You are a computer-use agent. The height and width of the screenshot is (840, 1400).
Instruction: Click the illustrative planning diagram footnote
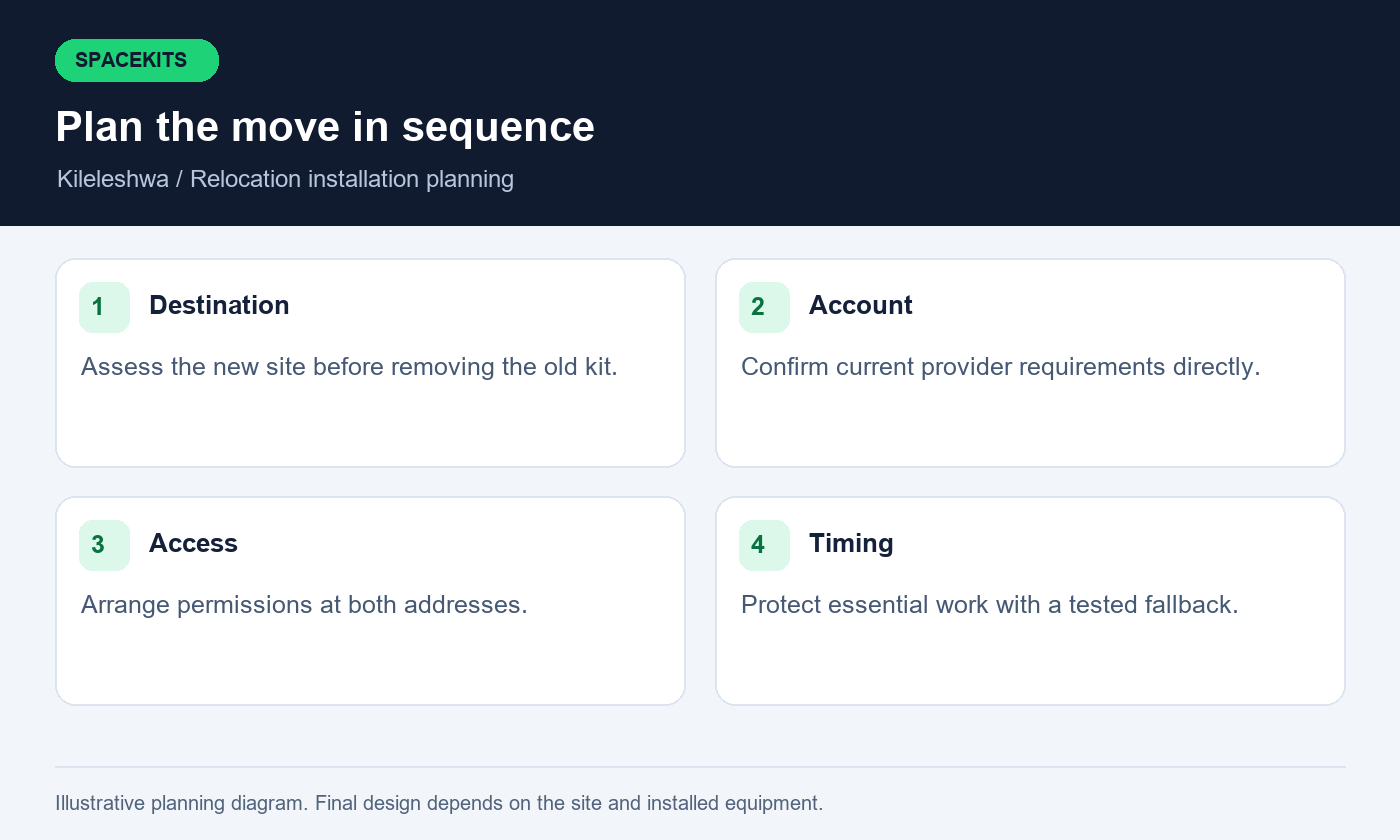click(439, 803)
